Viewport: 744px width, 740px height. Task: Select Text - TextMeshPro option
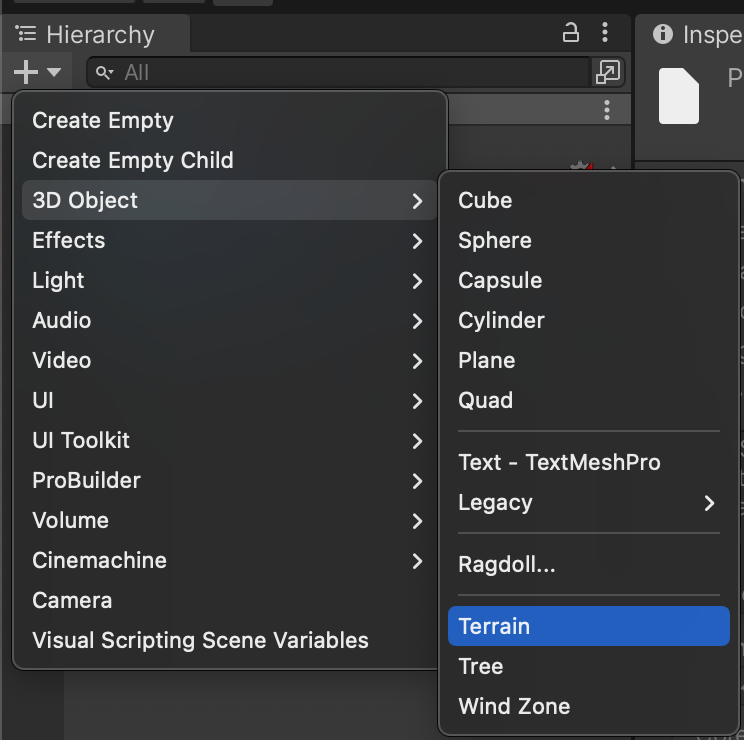(x=559, y=462)
